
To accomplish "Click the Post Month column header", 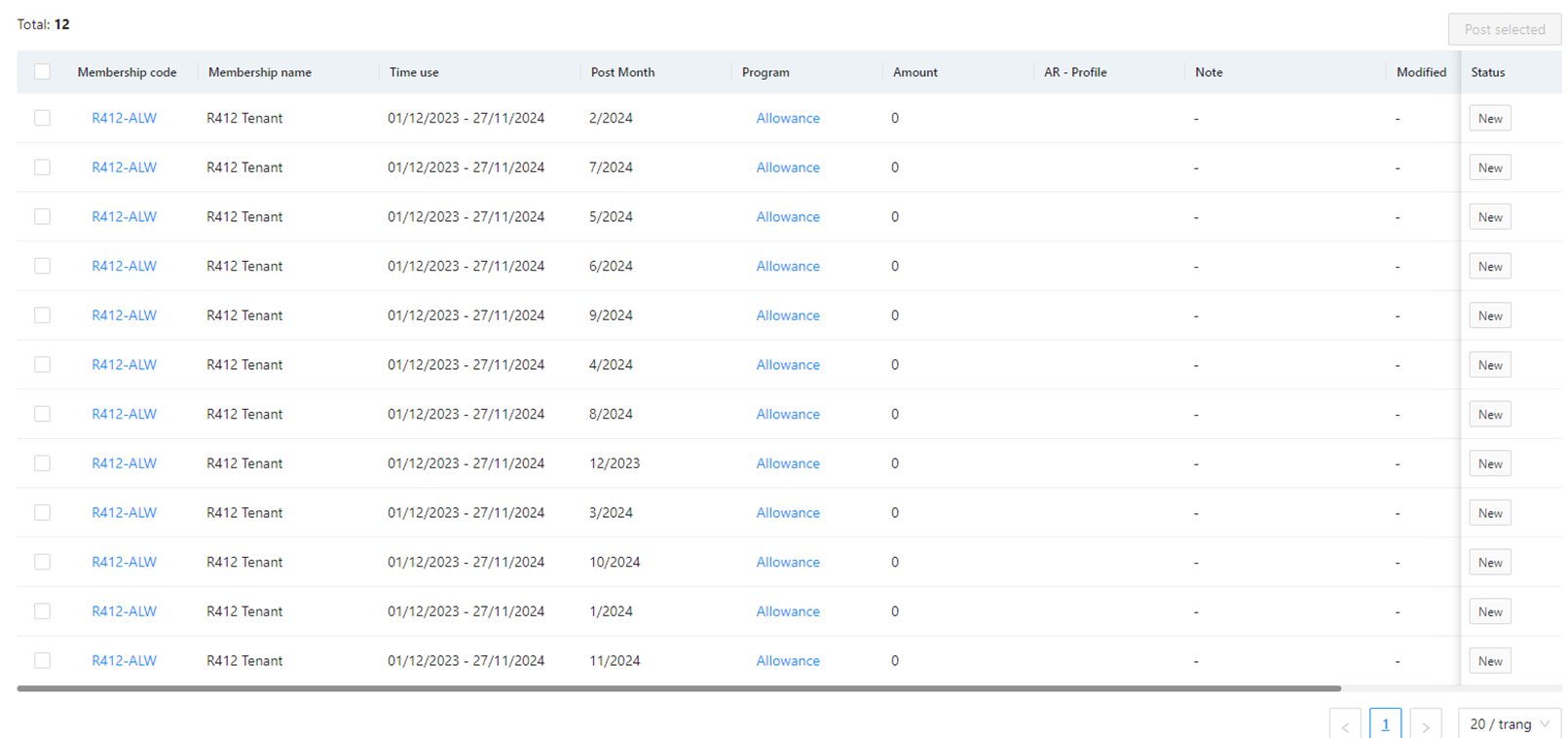I will (622, 72).
